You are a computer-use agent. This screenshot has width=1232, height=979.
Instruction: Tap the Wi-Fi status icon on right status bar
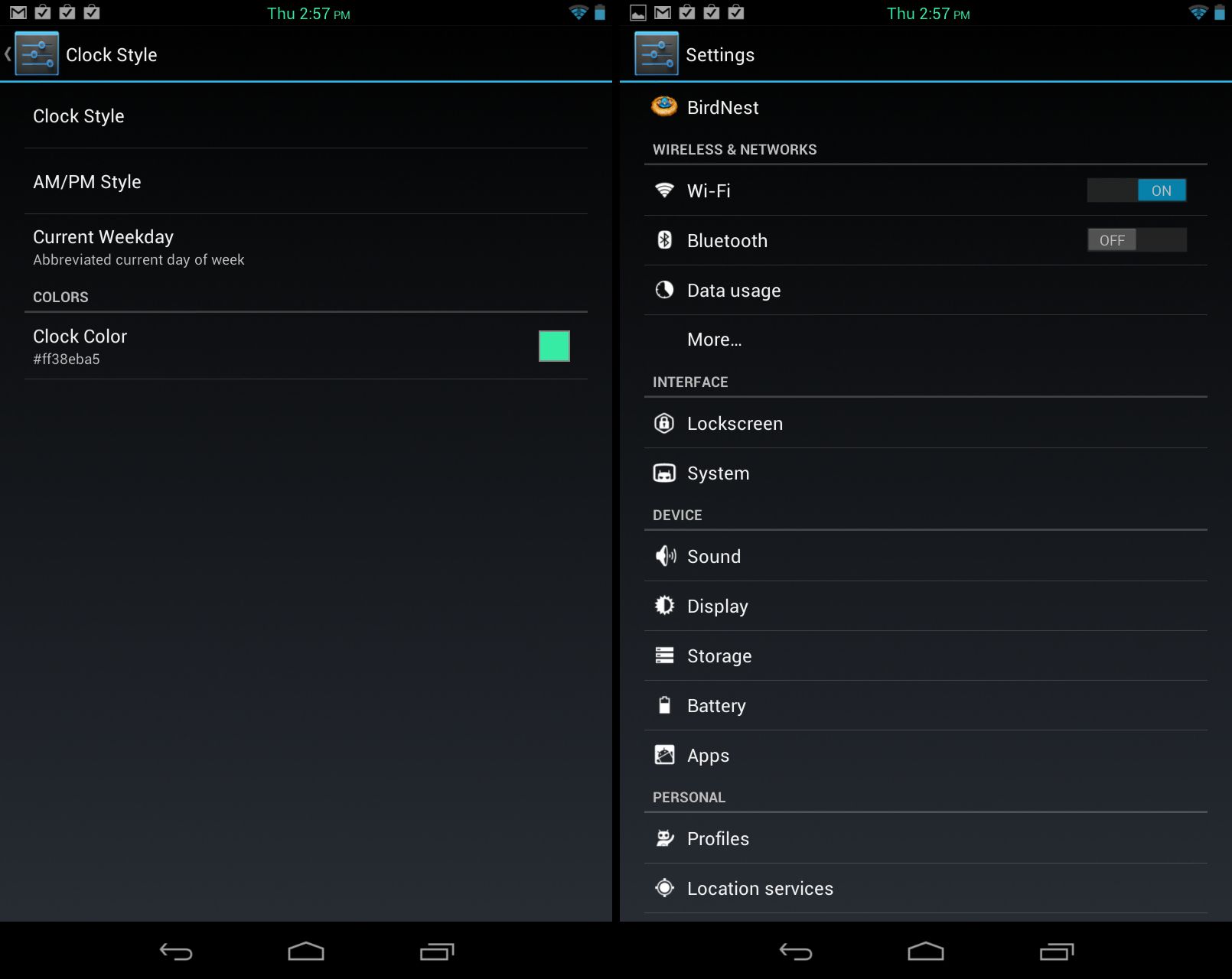[1198, 12]
